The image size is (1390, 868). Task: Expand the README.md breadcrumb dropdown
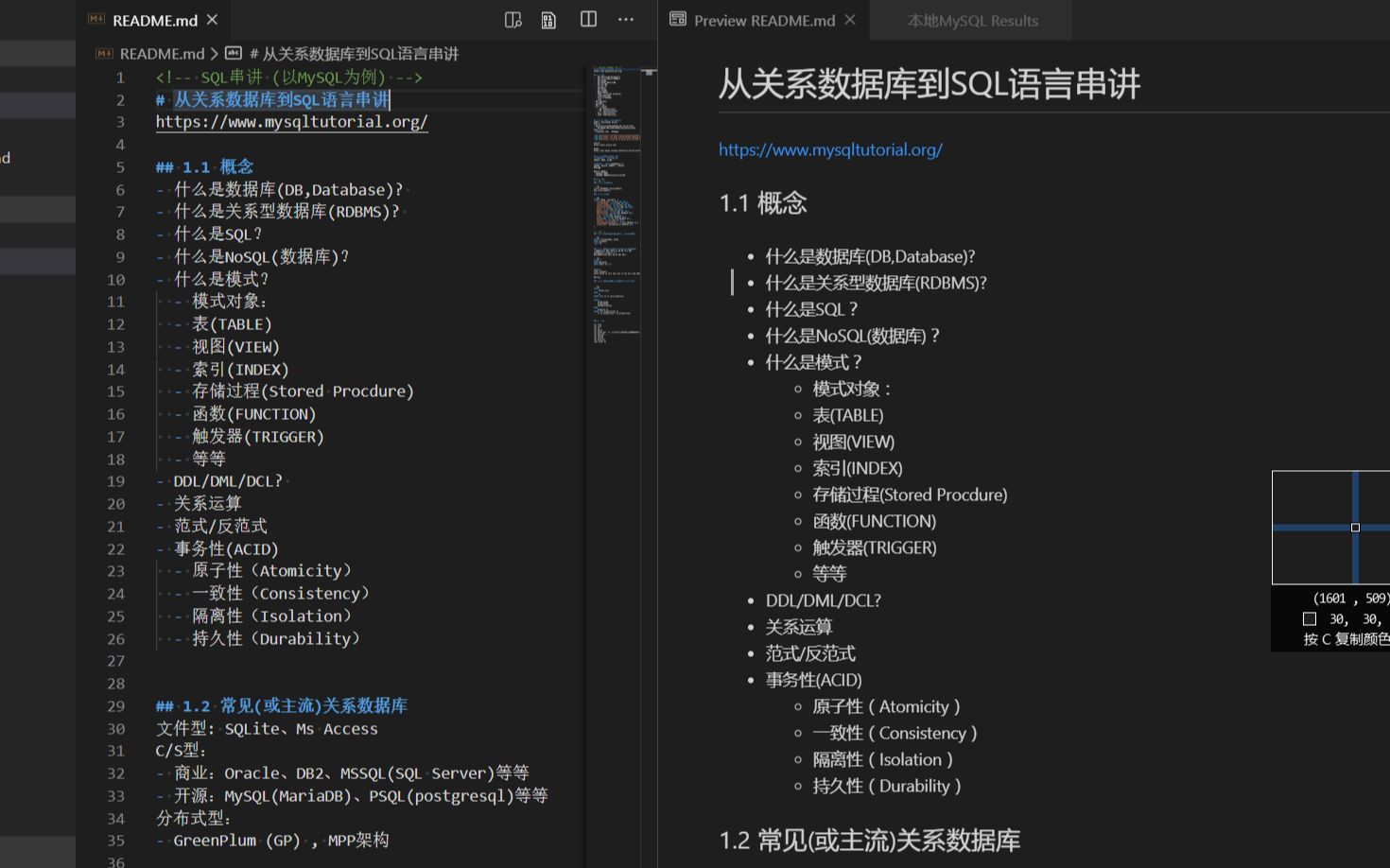(x=162, y=54)
